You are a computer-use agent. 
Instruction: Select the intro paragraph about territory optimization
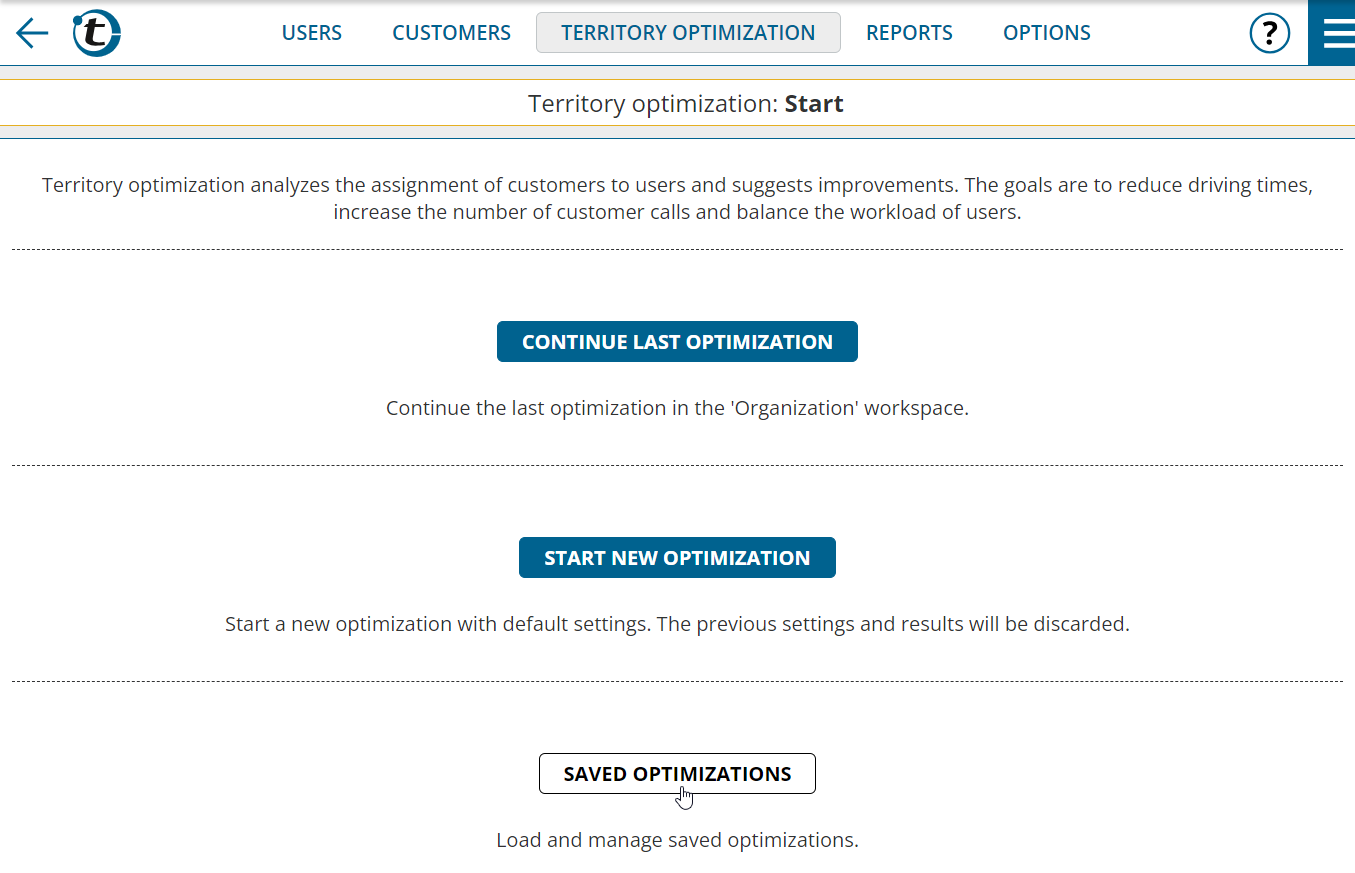[677, 199]
